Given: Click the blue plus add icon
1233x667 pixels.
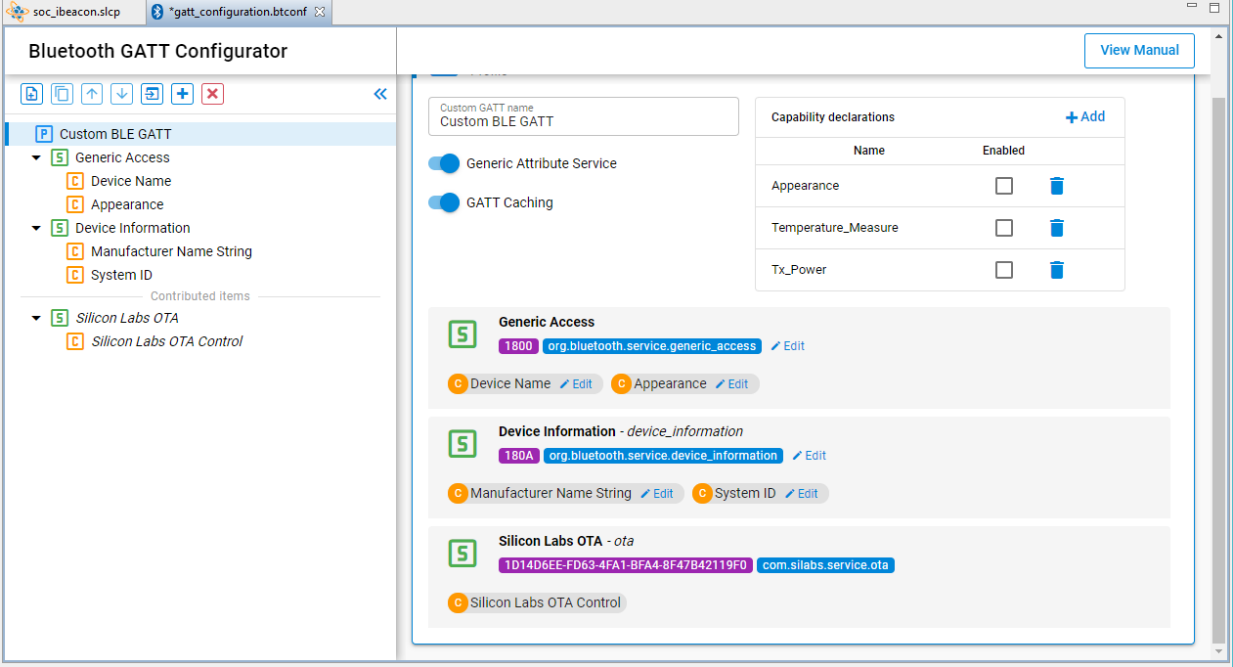Looking at the screenshot, I should click(182, 94).
